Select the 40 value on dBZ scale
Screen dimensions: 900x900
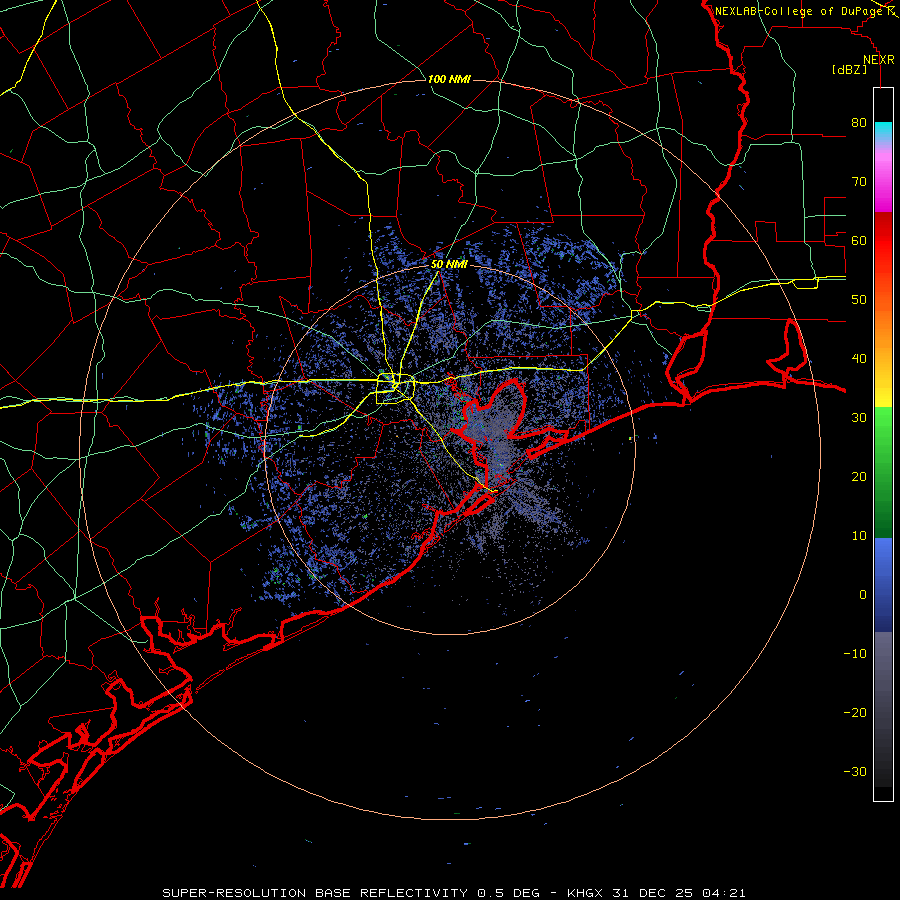[x=859, y=359]
